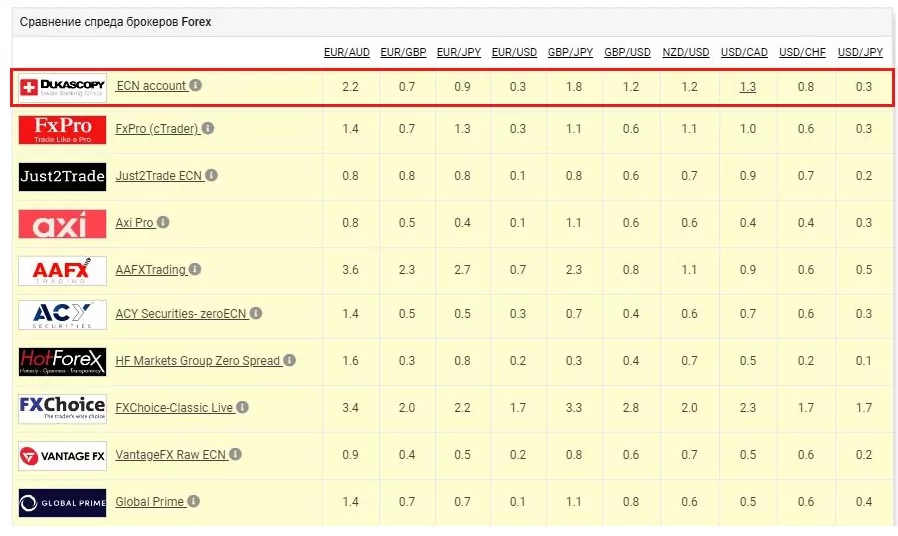Sort by the USD/JPY column header

point(860,52)
